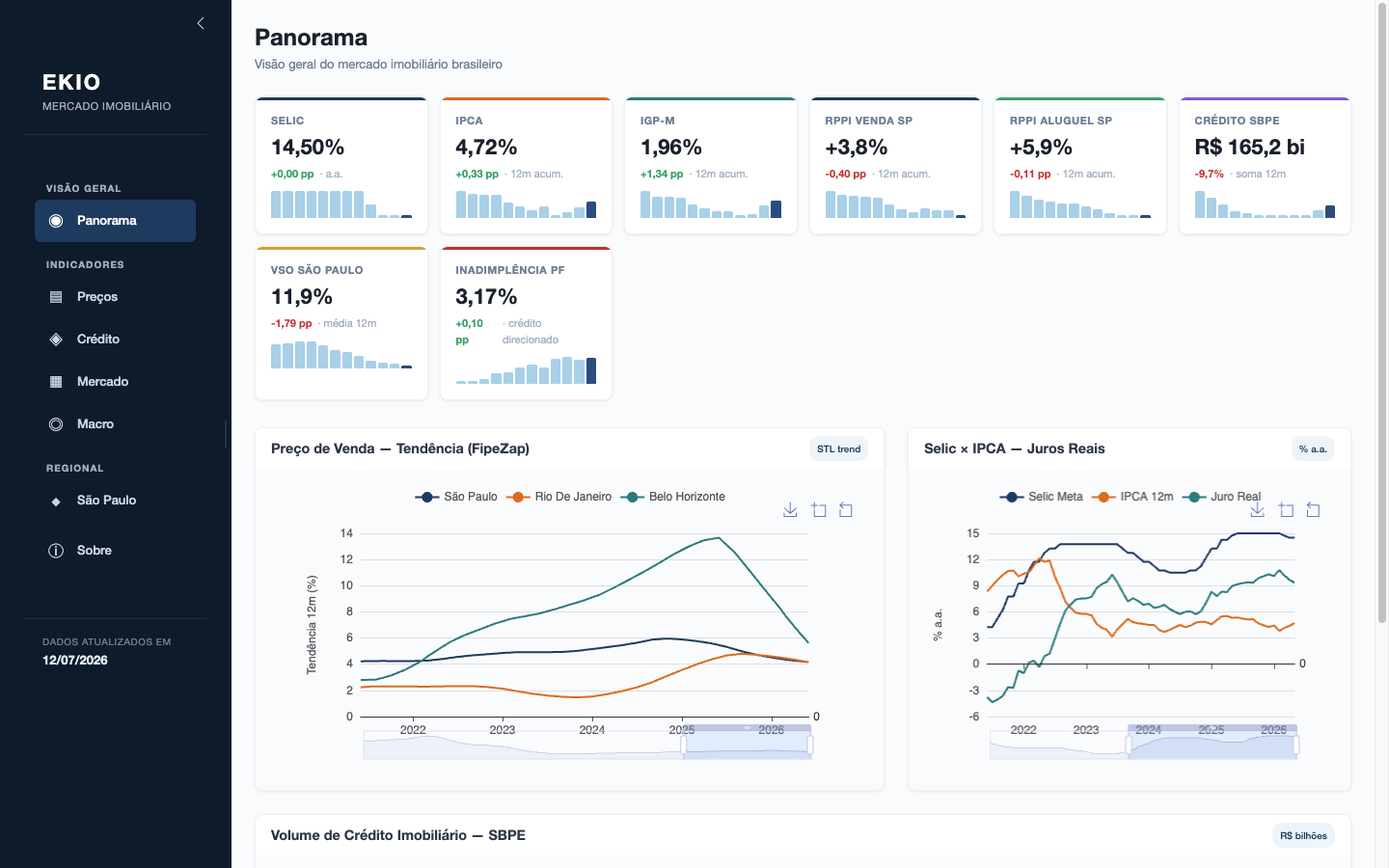
Task: Click the STL trend badge
Action: click(838, 449)
